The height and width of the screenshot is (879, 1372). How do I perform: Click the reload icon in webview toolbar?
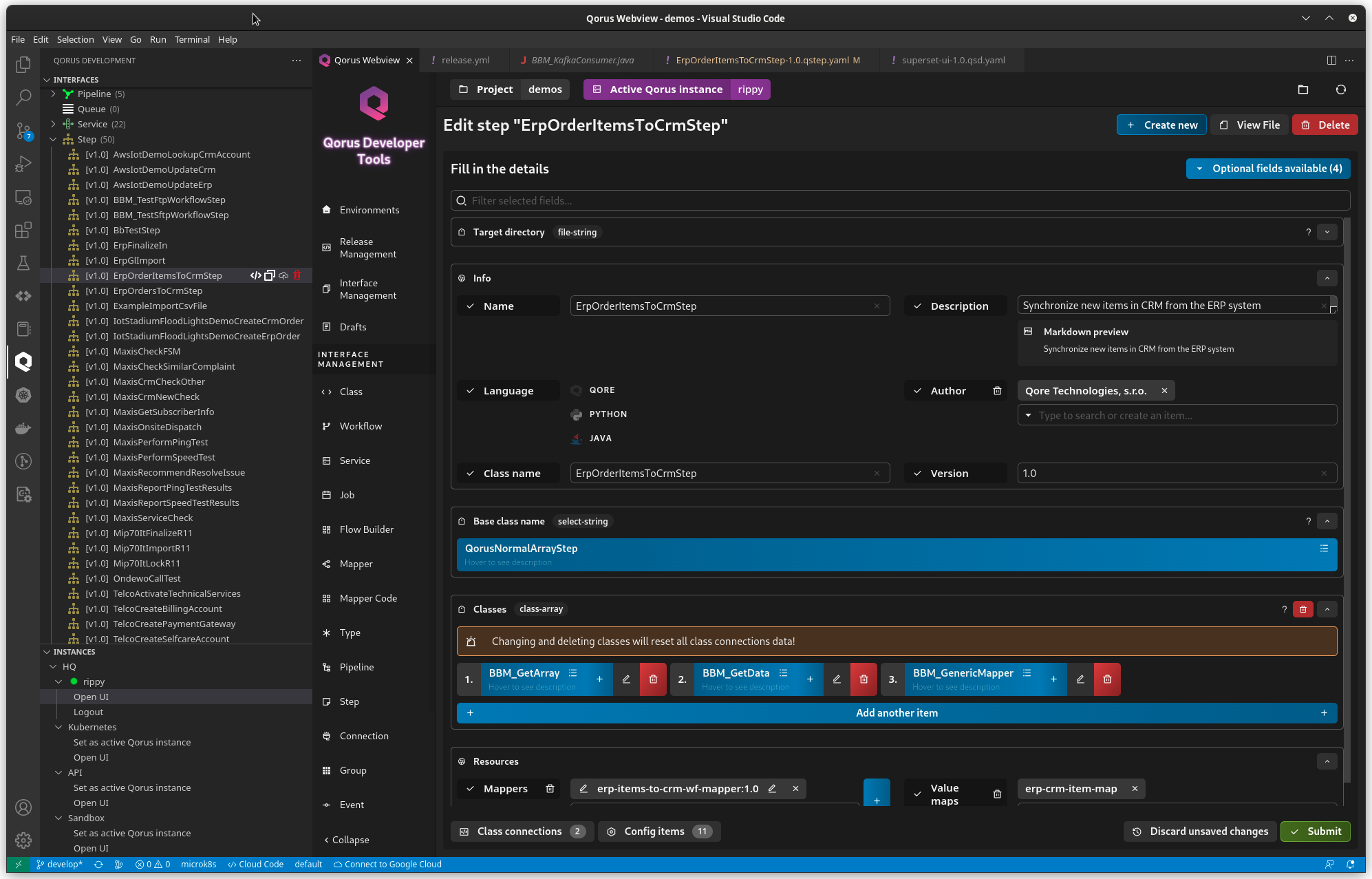click(x=1341, y=89)
